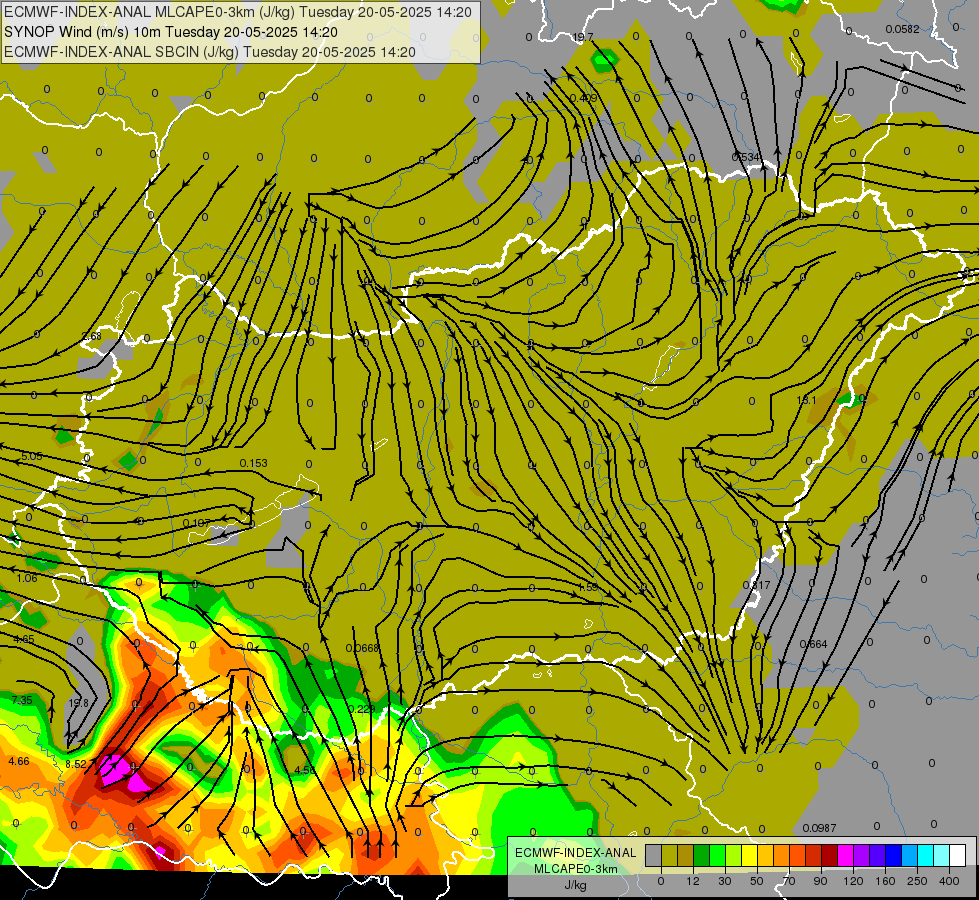Viewport: 979px width, 900px height.
Task: Select the gray swatch in the legend
Action: click(x=653, y=855)
